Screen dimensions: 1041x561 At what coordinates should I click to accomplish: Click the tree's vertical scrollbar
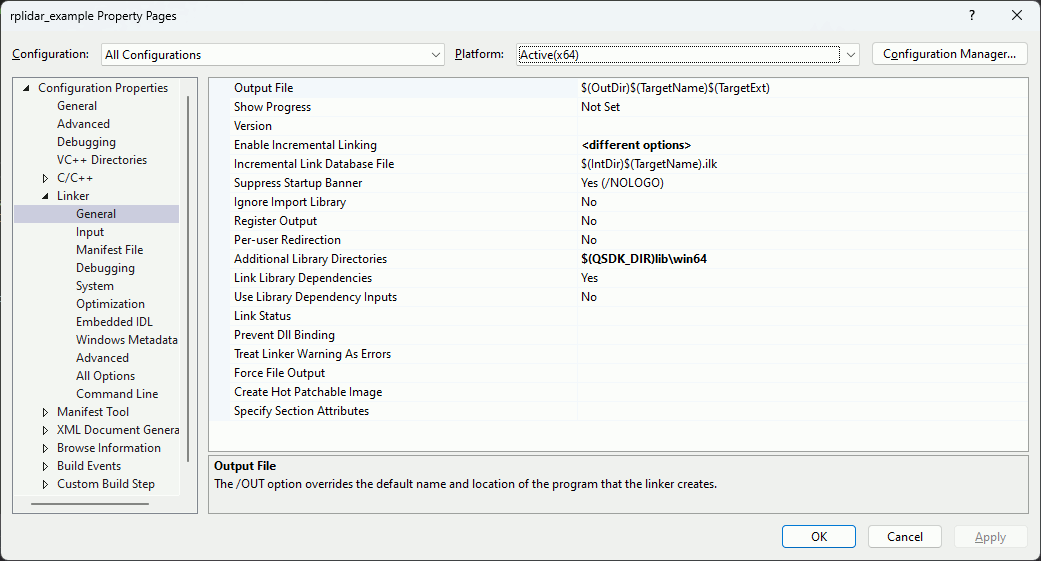click(189, 279)
